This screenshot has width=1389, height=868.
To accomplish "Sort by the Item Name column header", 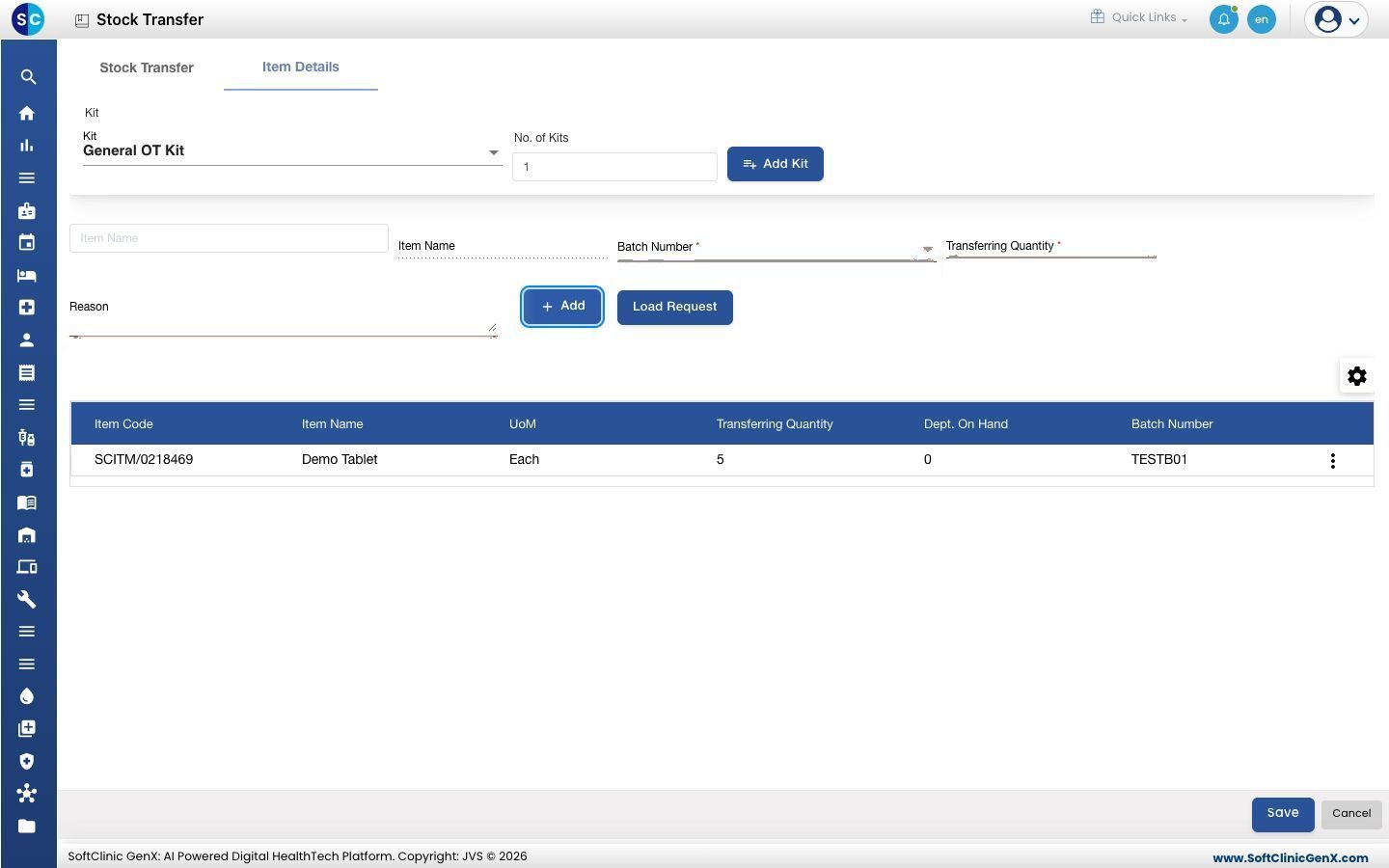I will 332,424.
